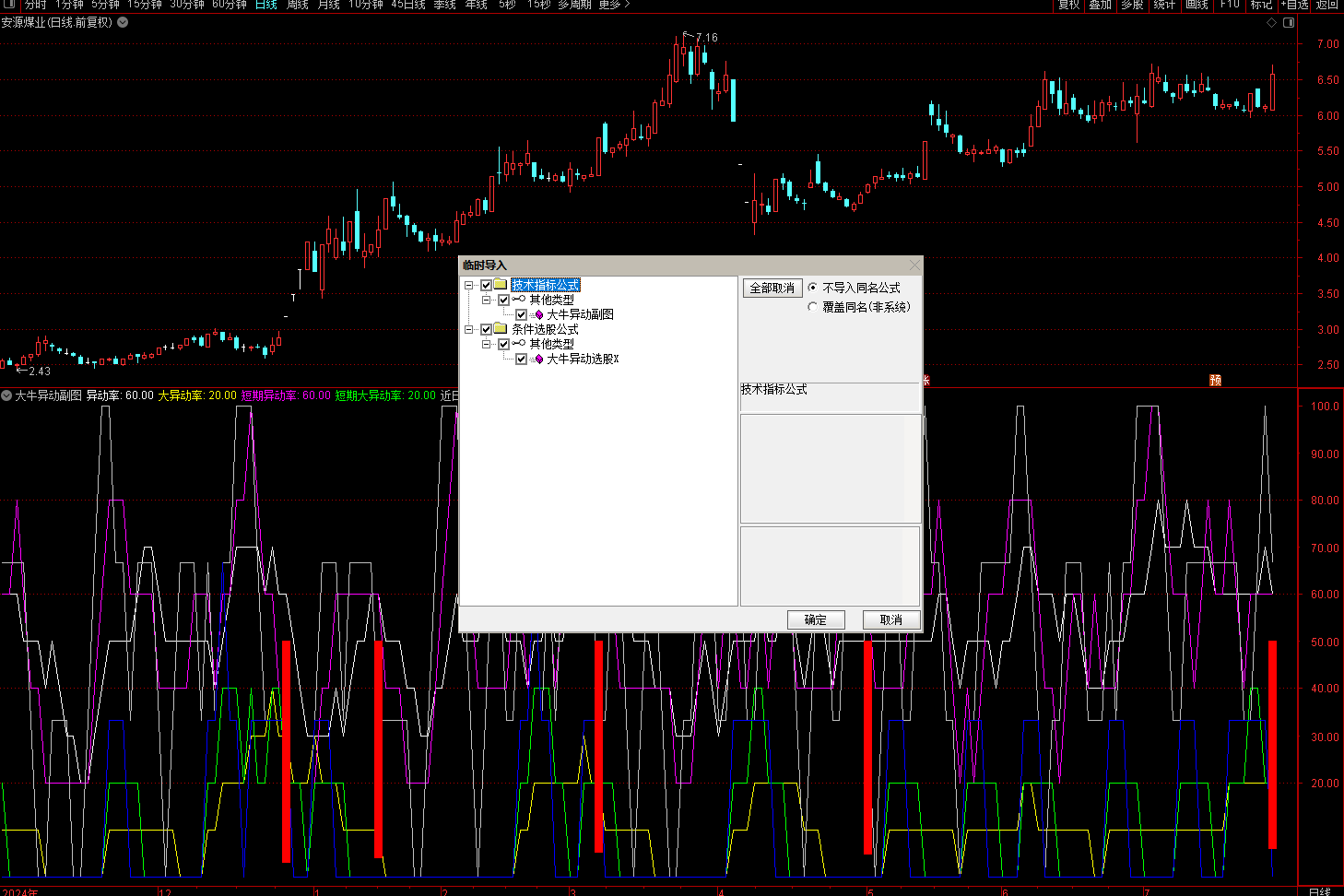Collapse the 技术指标公式 tree node
1344x896 pixels.
(469, 285)
